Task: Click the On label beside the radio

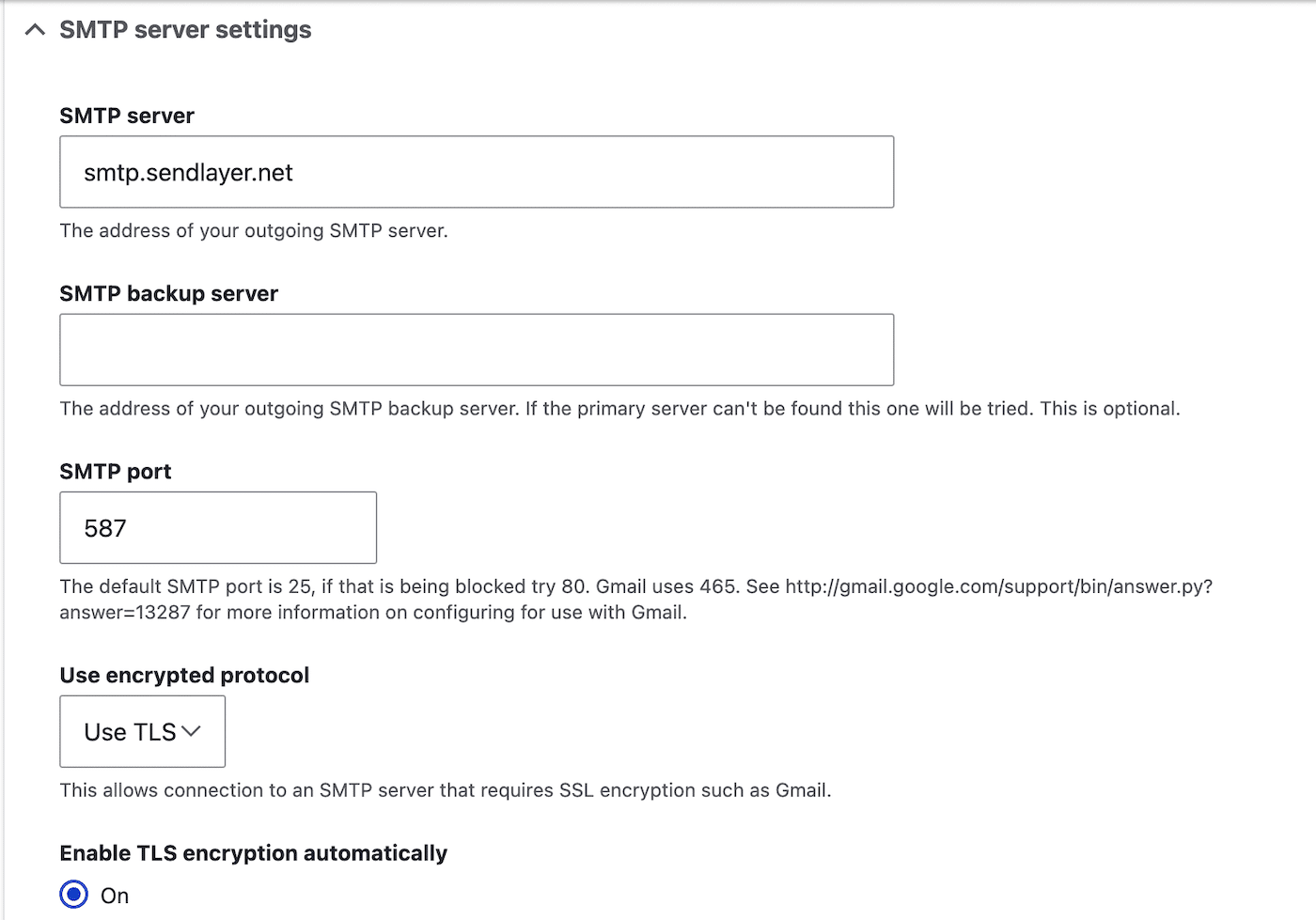Action: (x=115, y=895)
